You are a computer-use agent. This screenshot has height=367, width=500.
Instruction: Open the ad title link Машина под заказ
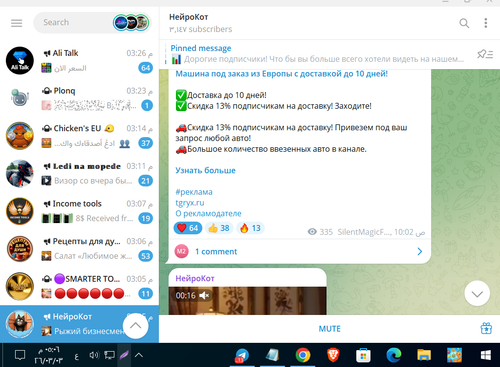pyautogui.click(x=282, y=74)
